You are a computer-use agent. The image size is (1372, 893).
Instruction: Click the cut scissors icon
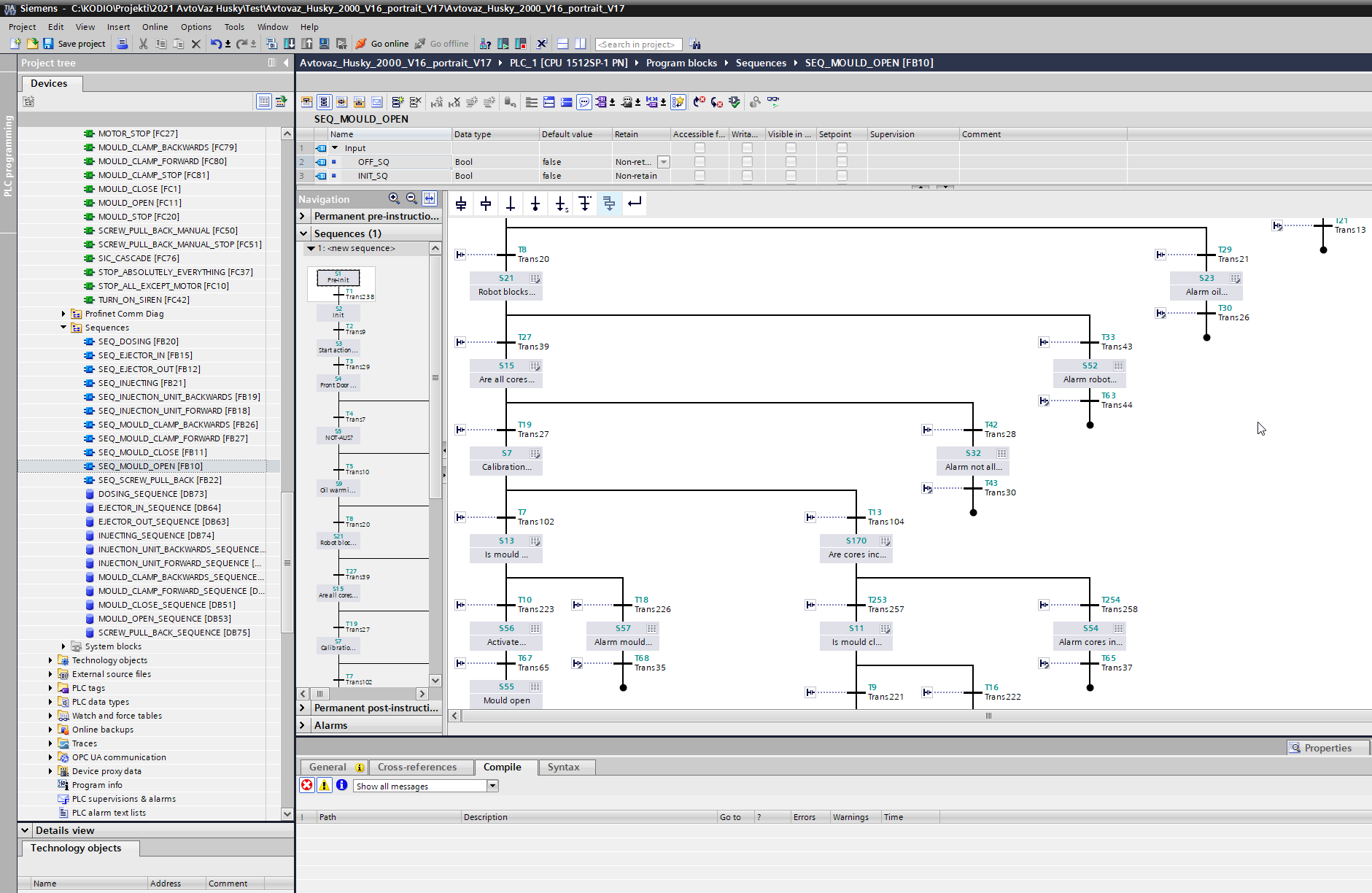coord(143,44)
